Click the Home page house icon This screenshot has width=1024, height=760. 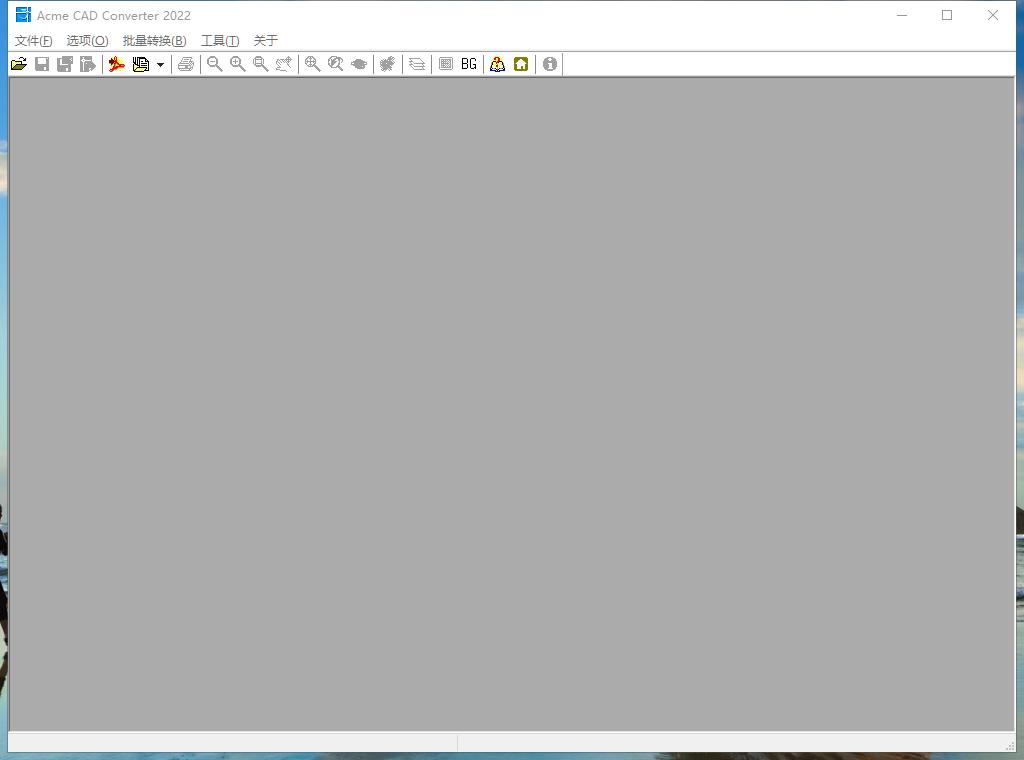click(521, 64)
